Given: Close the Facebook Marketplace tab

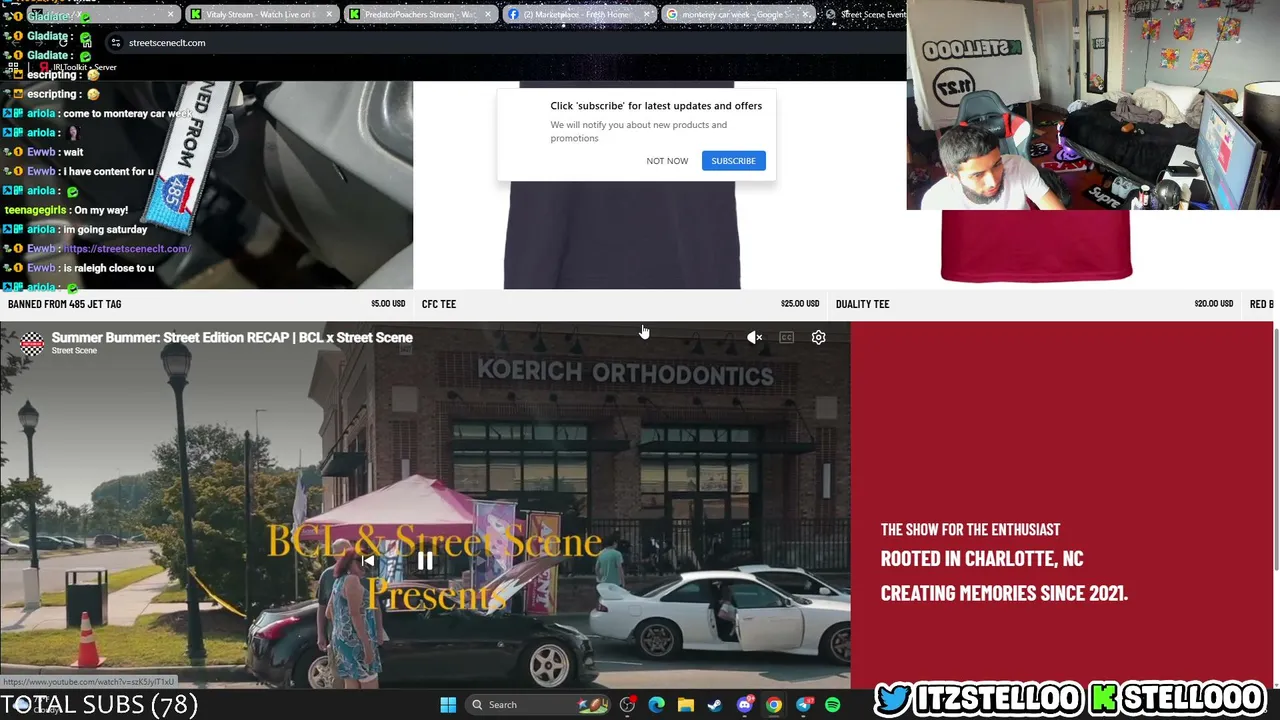Looking at the screenshot, I should coord(647,15).
